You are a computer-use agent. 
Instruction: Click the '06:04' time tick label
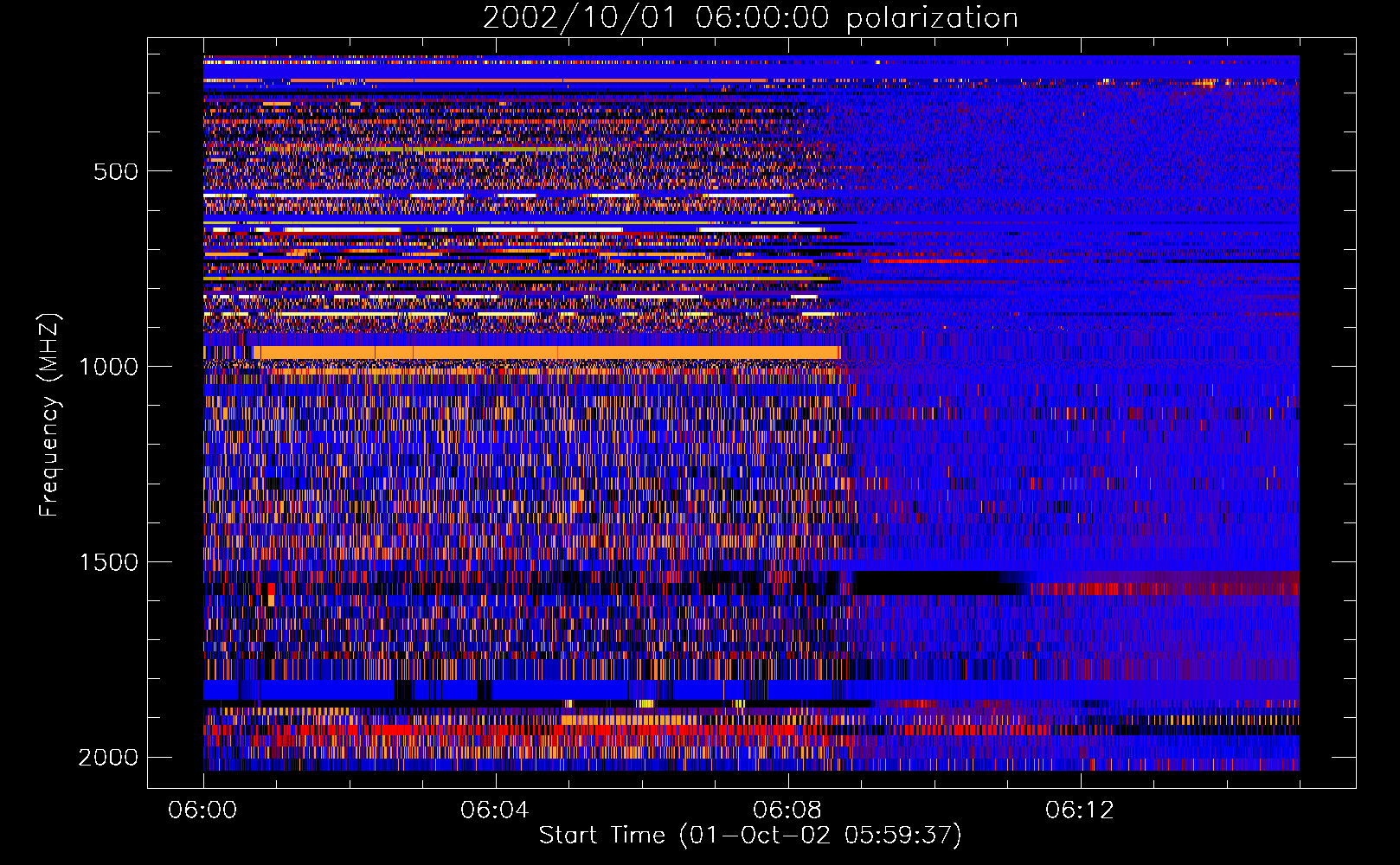coord(495,811)
